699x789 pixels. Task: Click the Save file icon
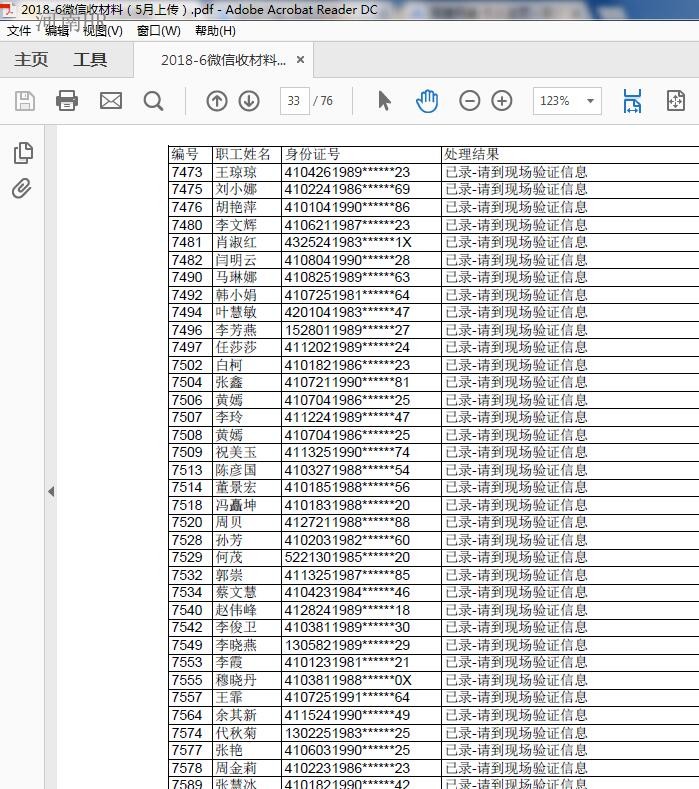(x=24, y=101)
